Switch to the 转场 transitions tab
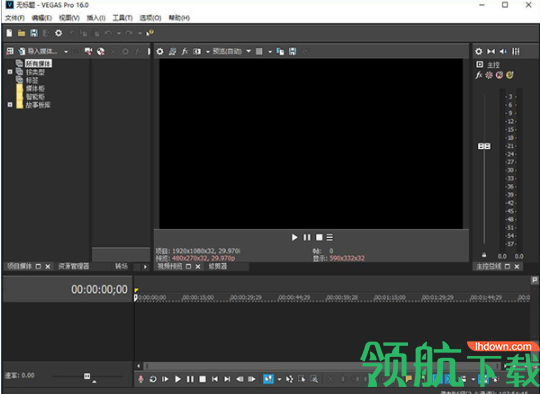540x394 pixels. click(x=121, y=266)
